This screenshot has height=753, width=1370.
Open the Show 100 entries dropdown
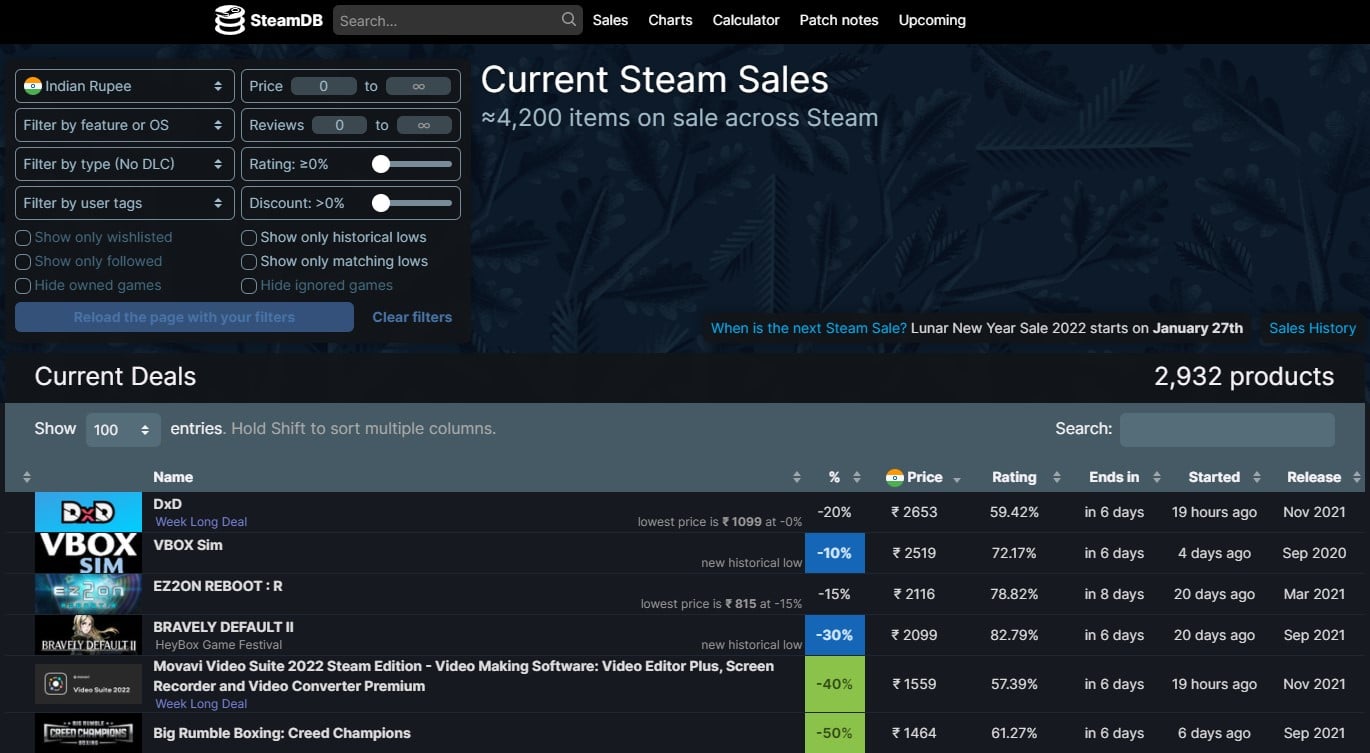tap(123, 429)
